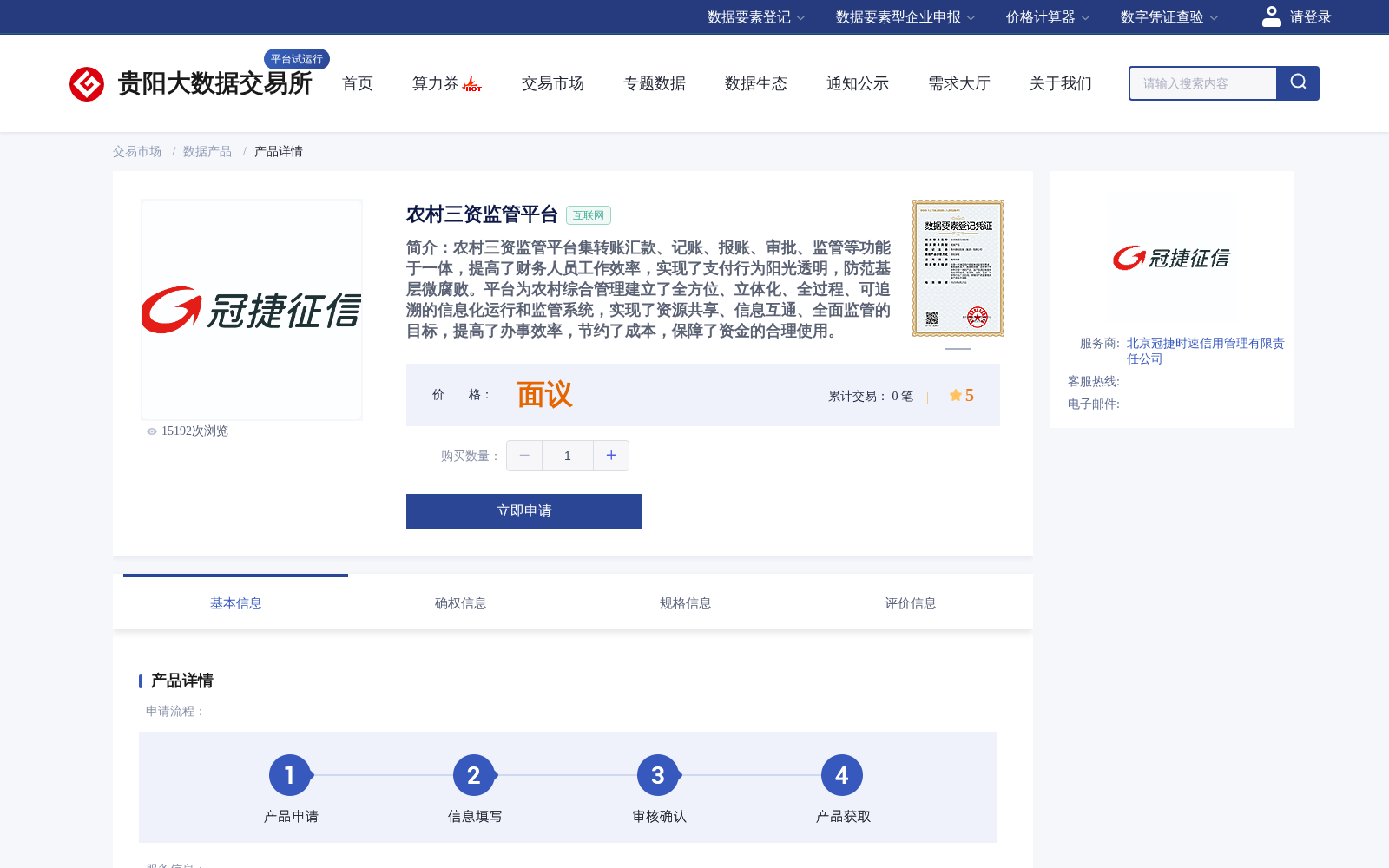This screenshot has width=1389, height=868.
Task: Switch to the 评价信息 tab
Action: pos(911,603)
